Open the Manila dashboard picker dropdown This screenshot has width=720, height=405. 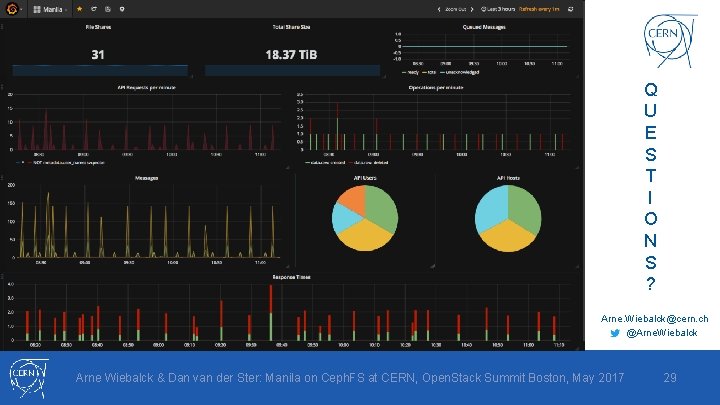pos(51,9)
